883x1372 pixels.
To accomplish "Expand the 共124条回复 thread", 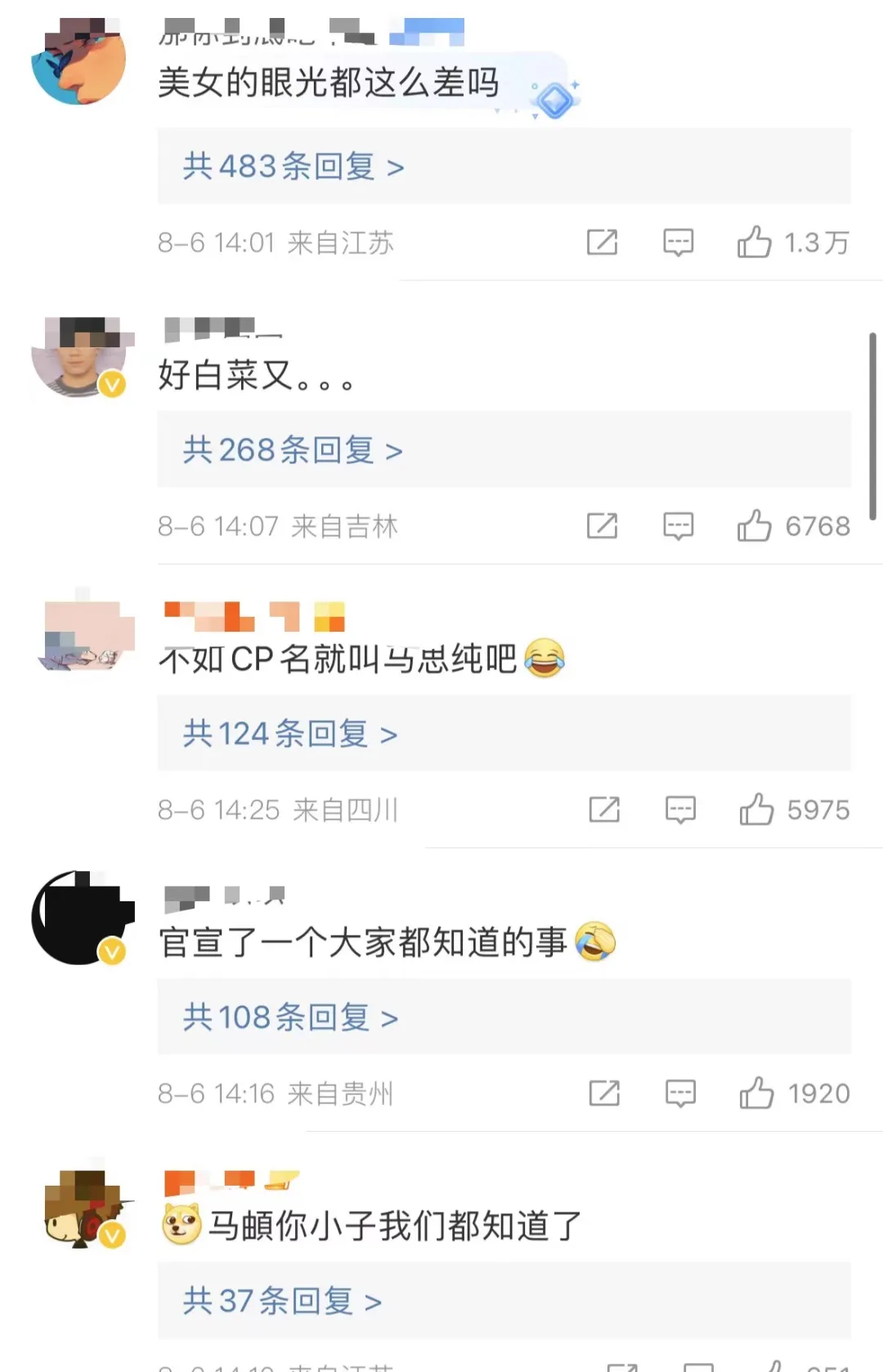I will (504, 733).
